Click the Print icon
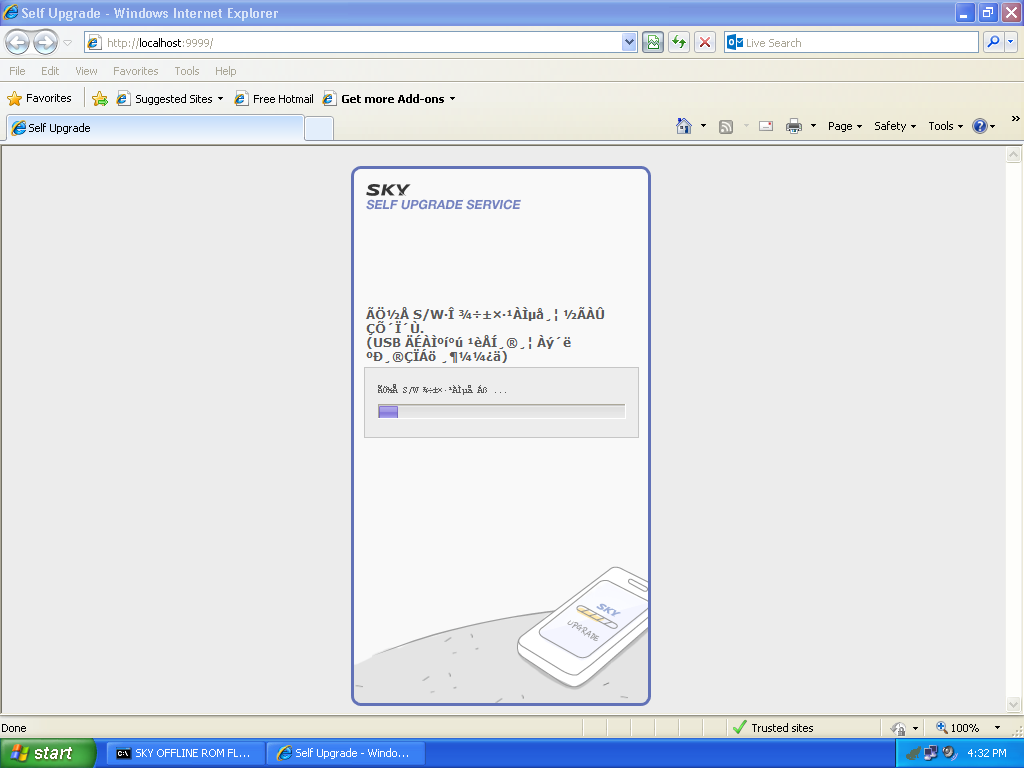Viewport: 1024px width, 768px height. coord(793,126)
